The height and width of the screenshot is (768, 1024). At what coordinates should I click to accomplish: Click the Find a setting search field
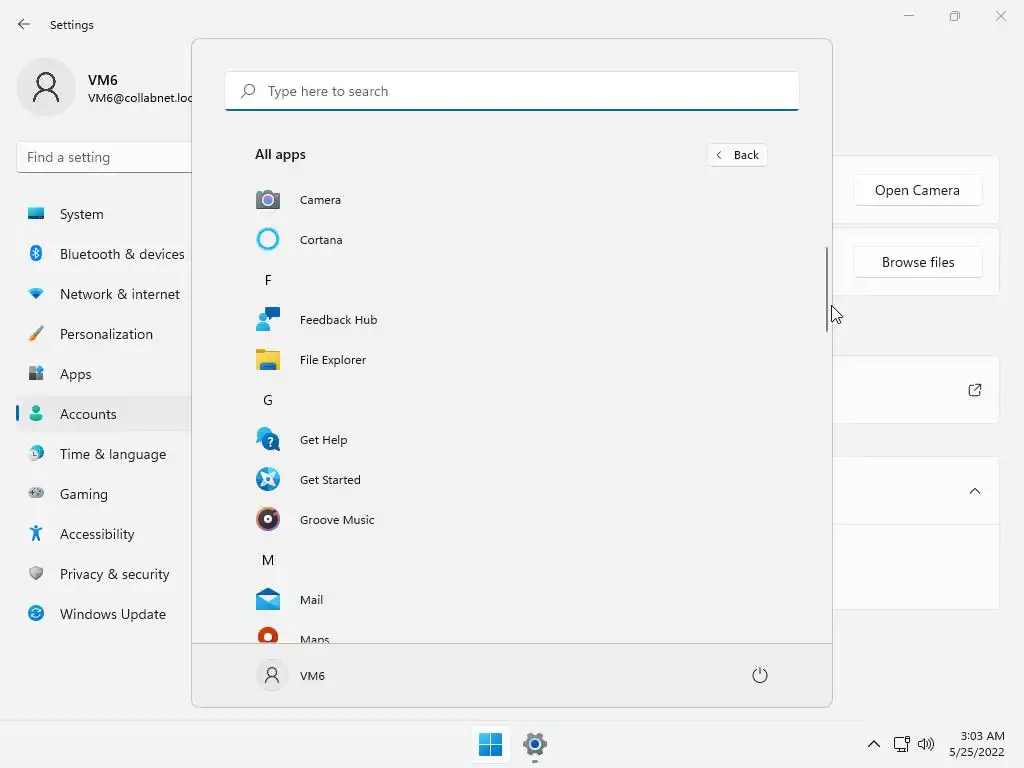104,157
